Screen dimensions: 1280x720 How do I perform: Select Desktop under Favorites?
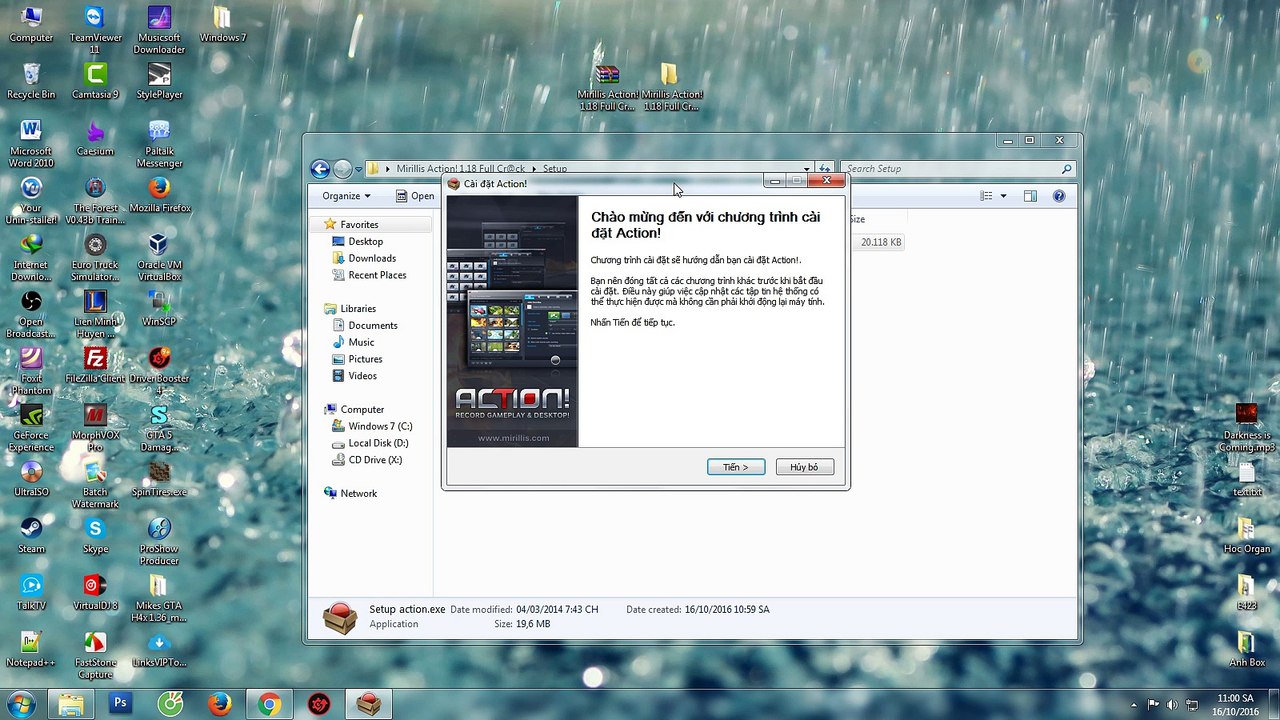(x=366, y=242)
